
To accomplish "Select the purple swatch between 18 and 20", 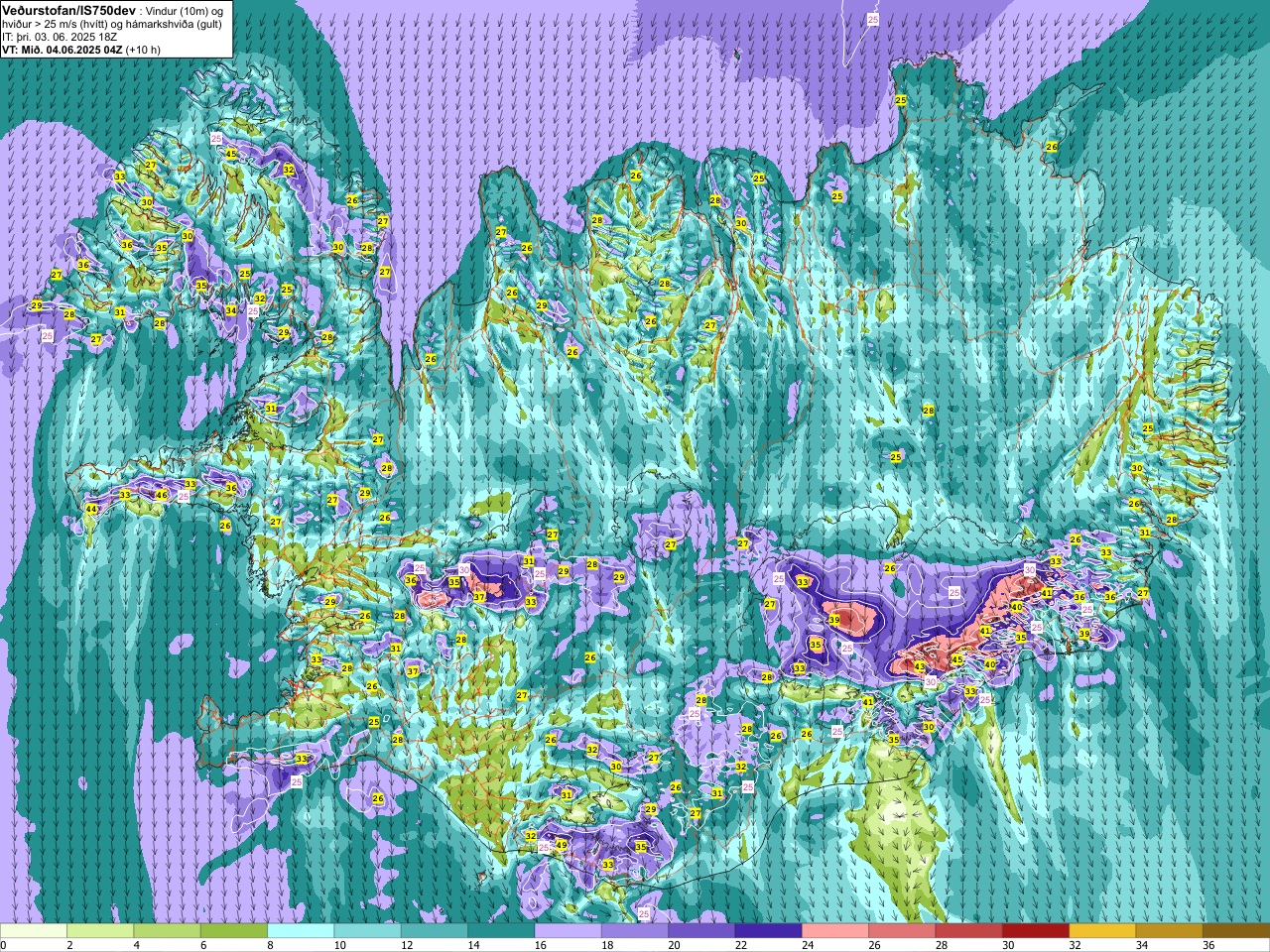I will pos(635,931).
